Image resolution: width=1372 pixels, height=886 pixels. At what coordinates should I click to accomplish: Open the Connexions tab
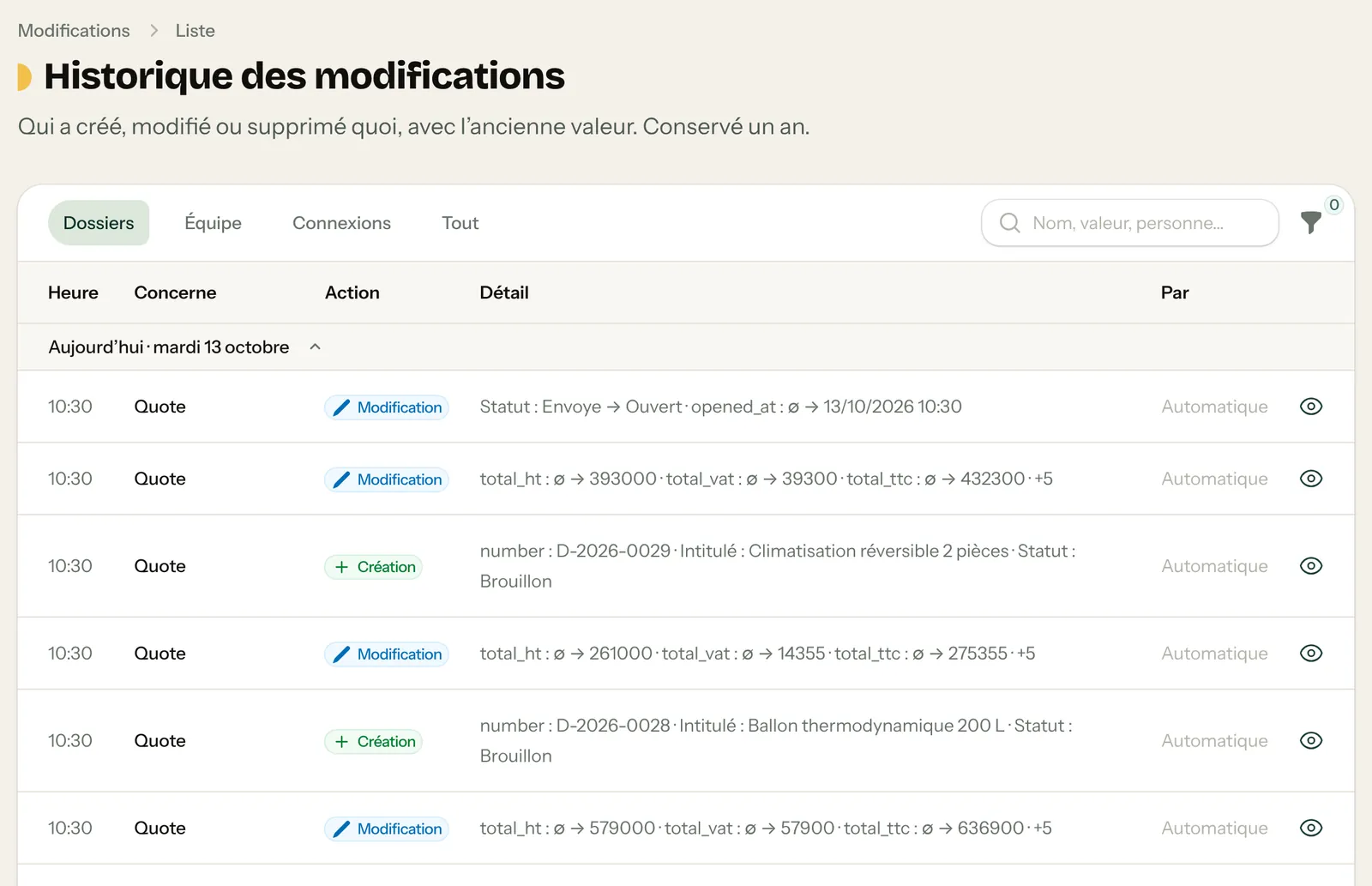click(x=341, y=223)
